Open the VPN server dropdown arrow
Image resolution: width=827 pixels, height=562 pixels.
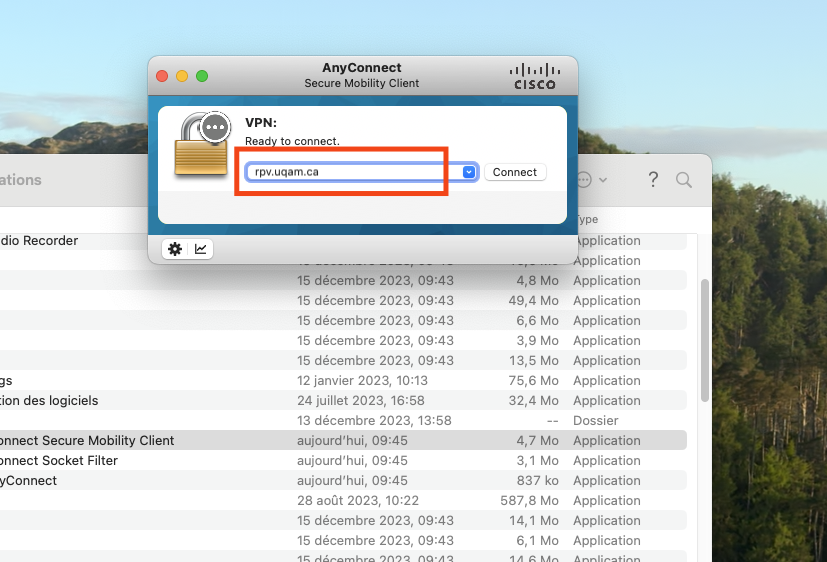(x=469, y=172)
